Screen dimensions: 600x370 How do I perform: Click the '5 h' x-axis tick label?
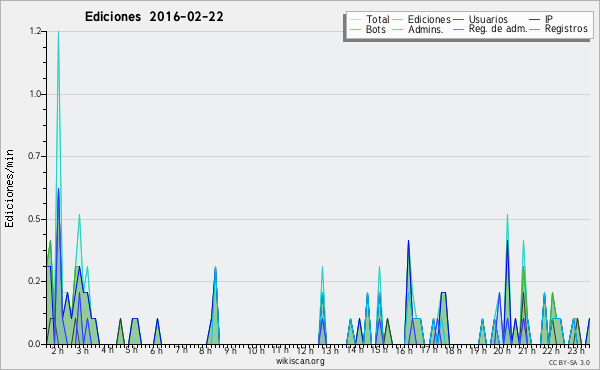(132, 350)
